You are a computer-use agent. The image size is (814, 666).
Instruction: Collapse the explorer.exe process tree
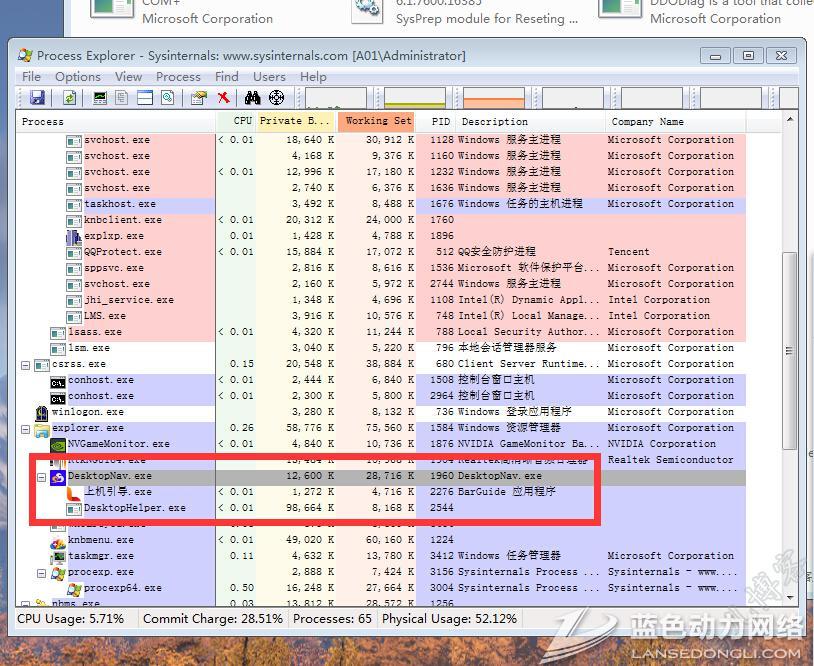(26, 428)
